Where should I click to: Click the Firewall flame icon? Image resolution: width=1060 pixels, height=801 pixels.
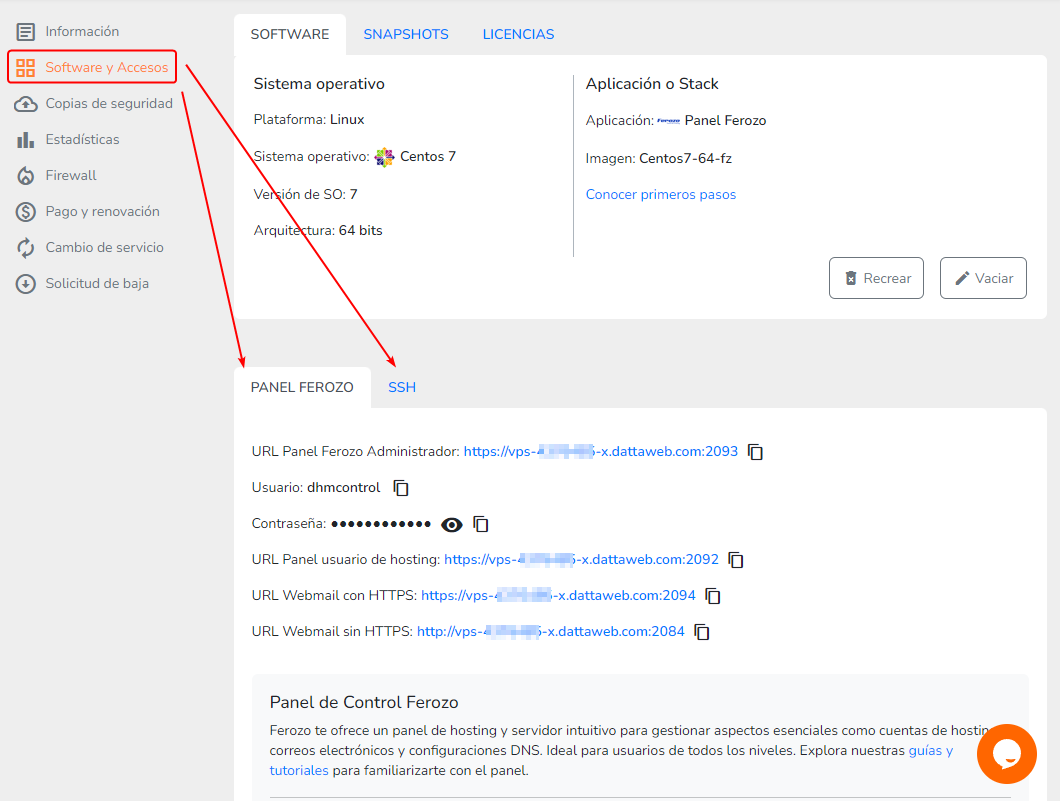coord(26,176)
